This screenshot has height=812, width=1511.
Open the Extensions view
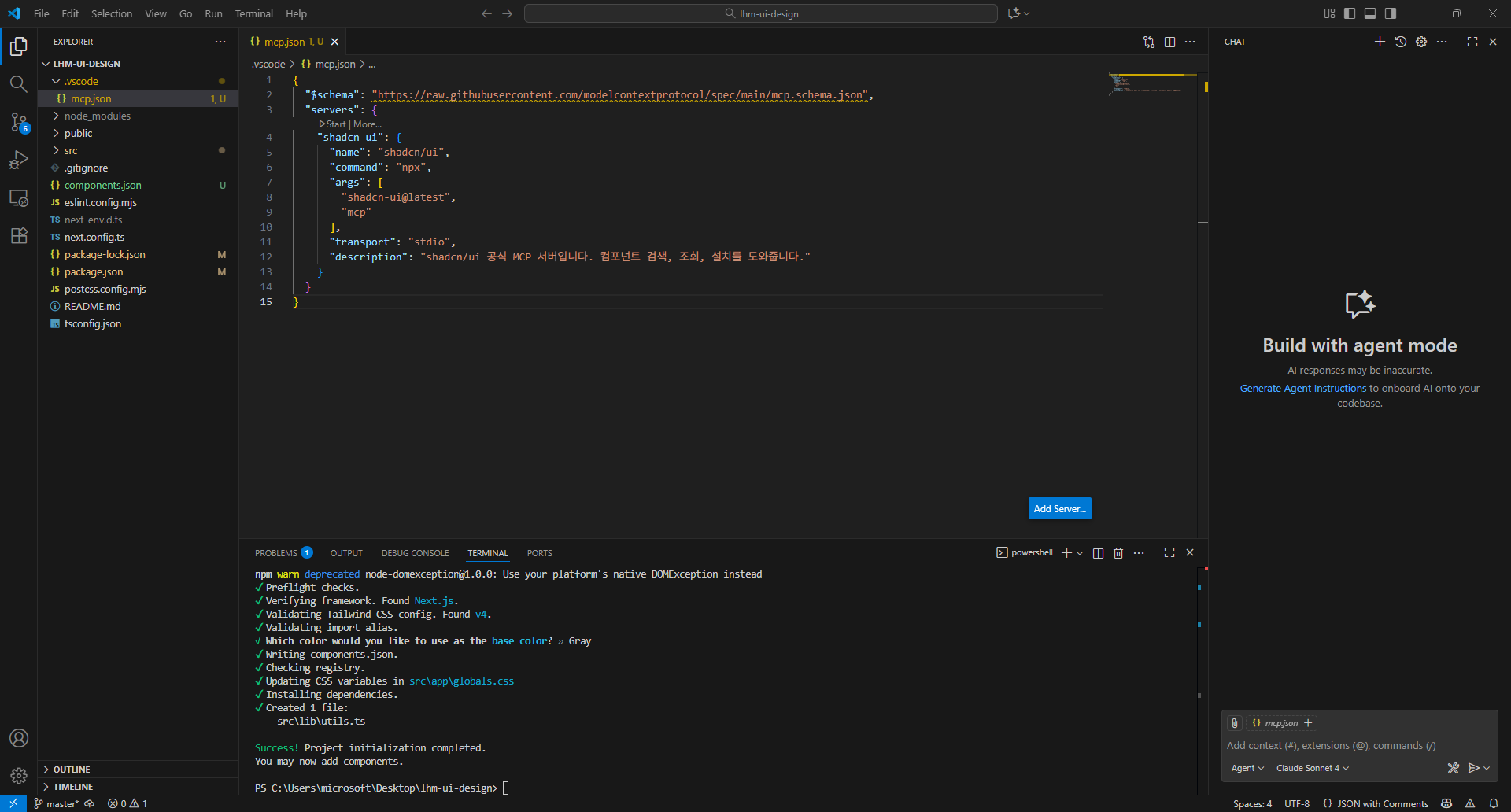(18, 235)
